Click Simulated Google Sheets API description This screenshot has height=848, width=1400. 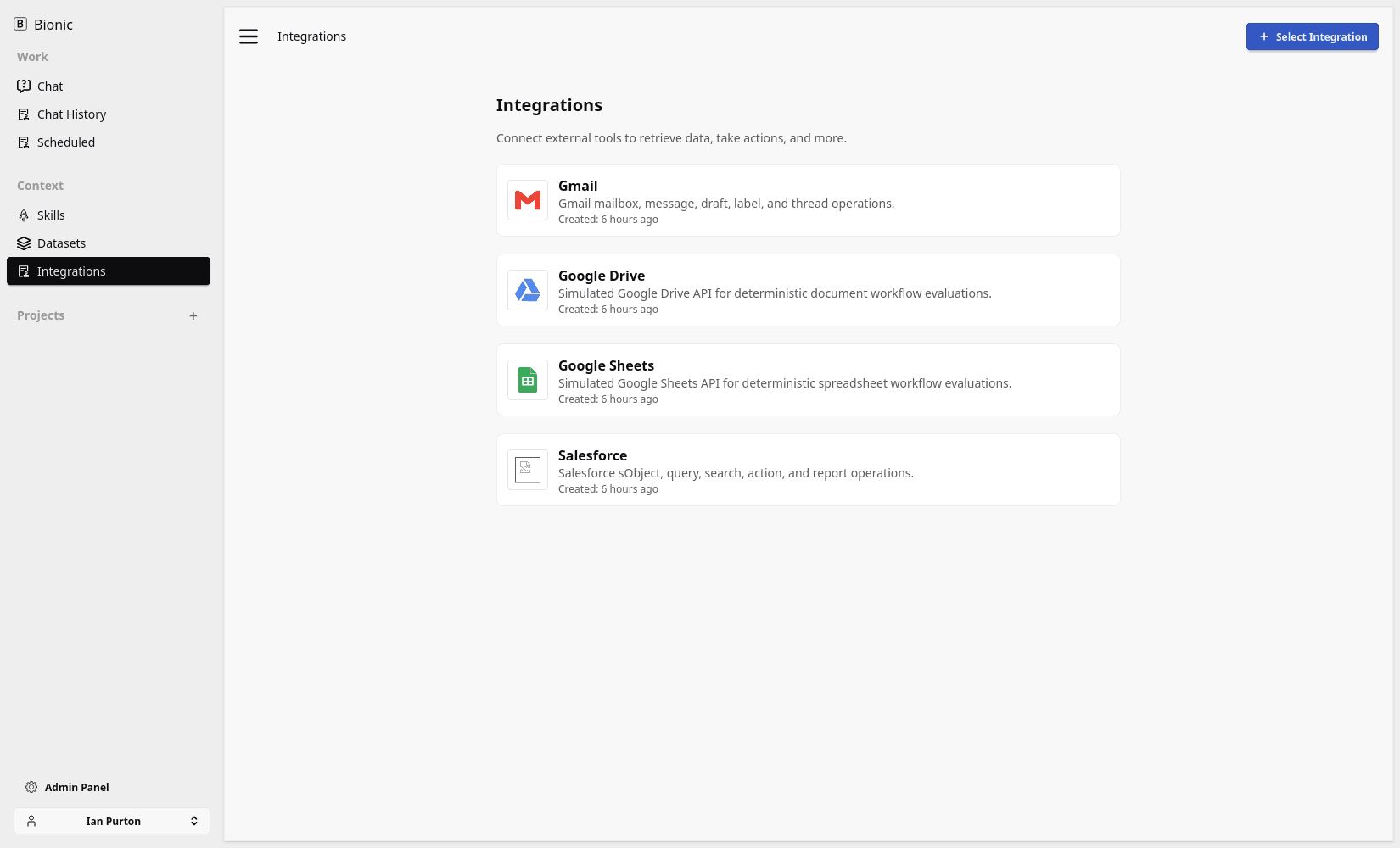pyautogui.click(x=785, y=383)
